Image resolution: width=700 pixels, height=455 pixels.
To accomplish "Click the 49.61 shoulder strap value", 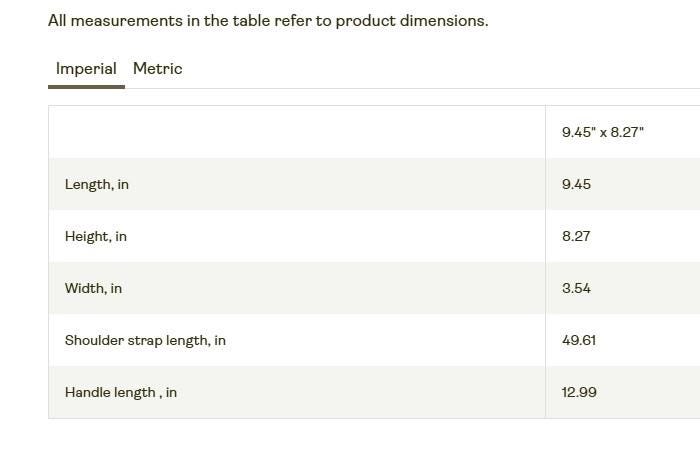I will click(579, 340).
